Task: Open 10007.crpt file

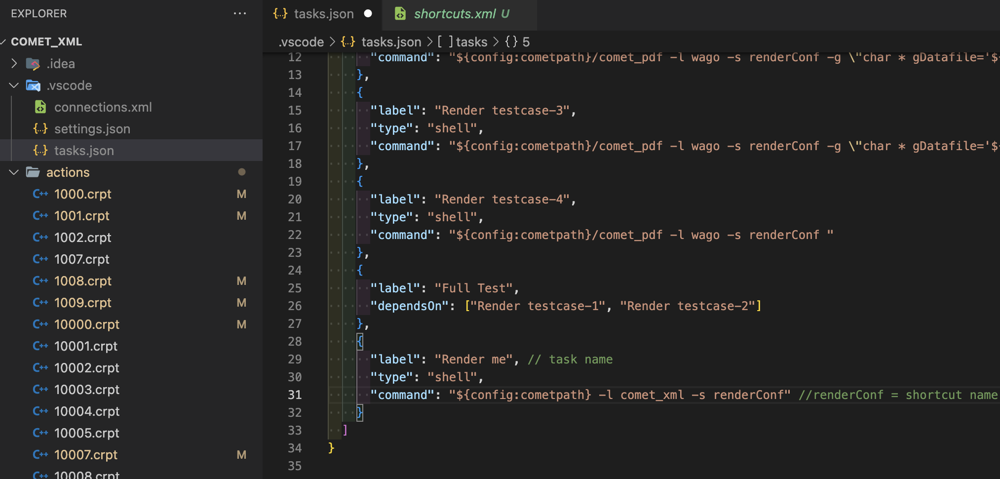Action: tap(86, 455)
